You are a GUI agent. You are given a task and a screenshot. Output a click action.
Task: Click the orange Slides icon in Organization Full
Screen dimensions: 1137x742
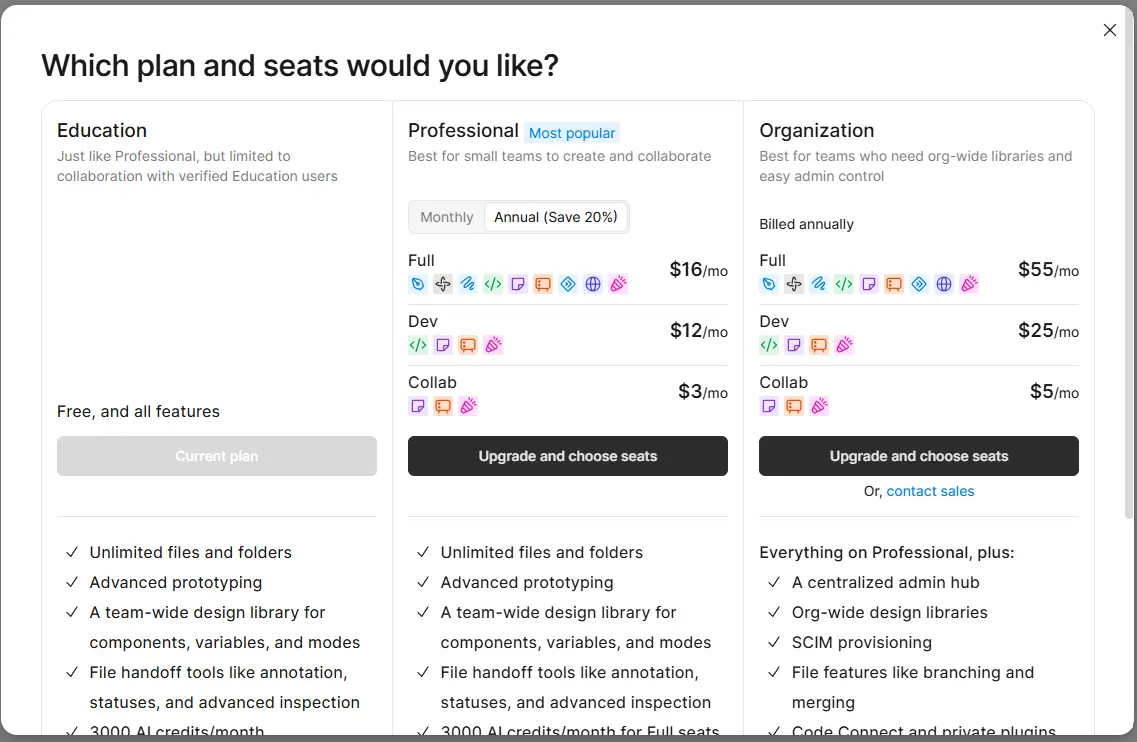point(894,284)
